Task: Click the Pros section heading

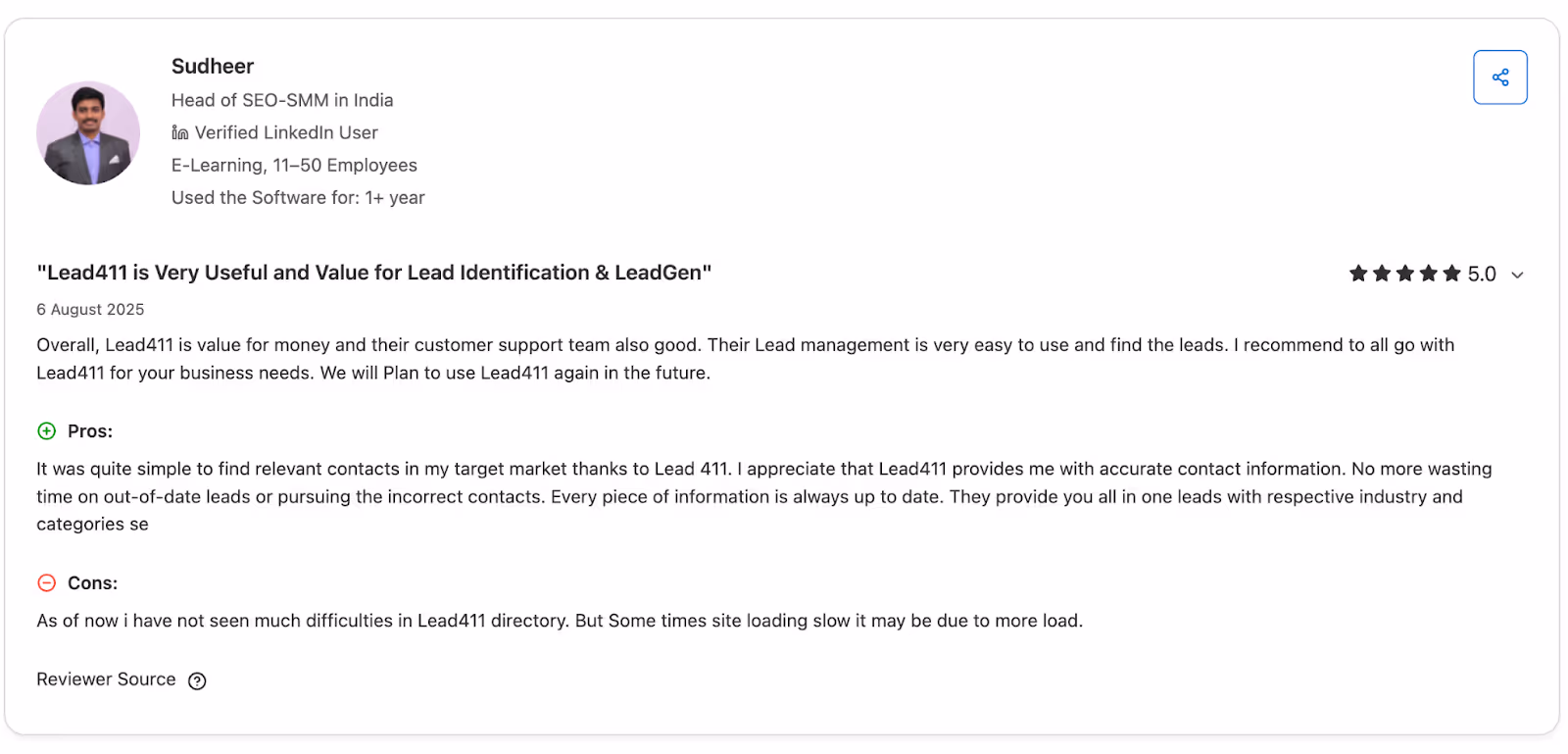Action: (x=90, y=430)
